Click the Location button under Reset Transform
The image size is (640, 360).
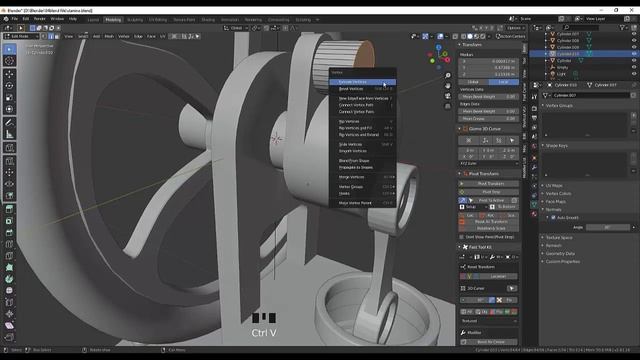point(498,276)
